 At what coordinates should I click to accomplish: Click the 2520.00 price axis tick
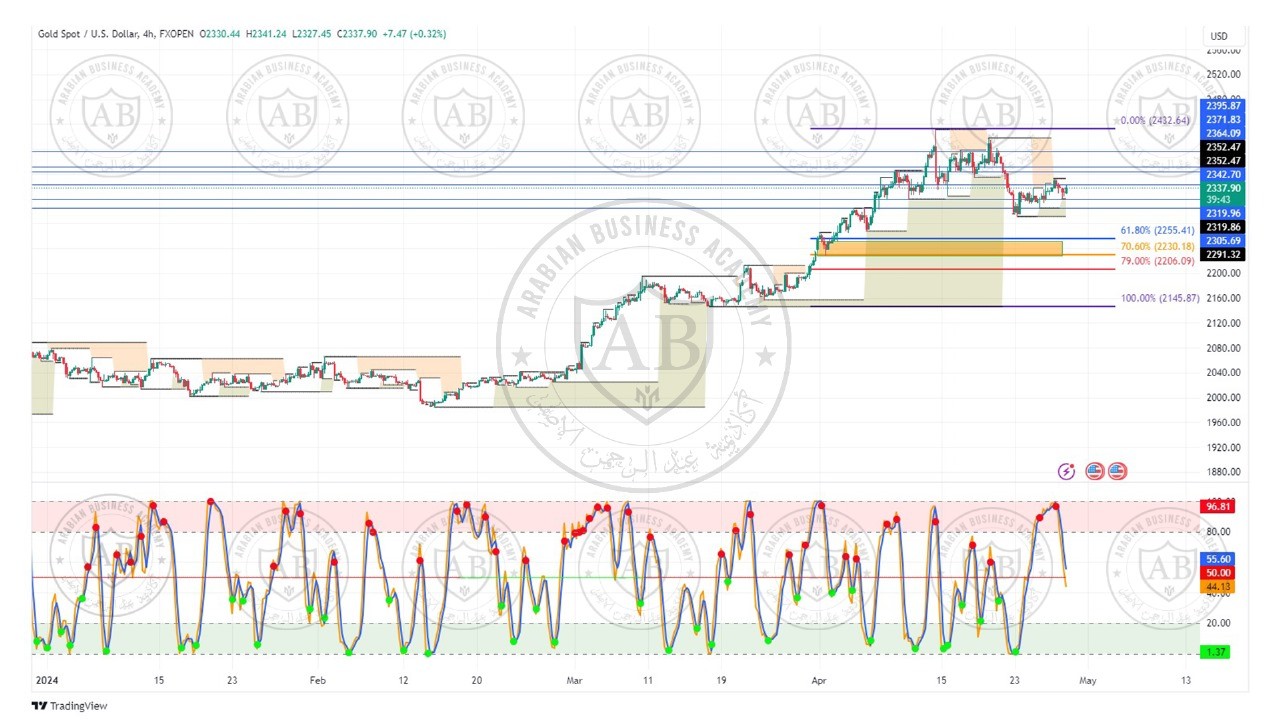tap(1223, 74)
